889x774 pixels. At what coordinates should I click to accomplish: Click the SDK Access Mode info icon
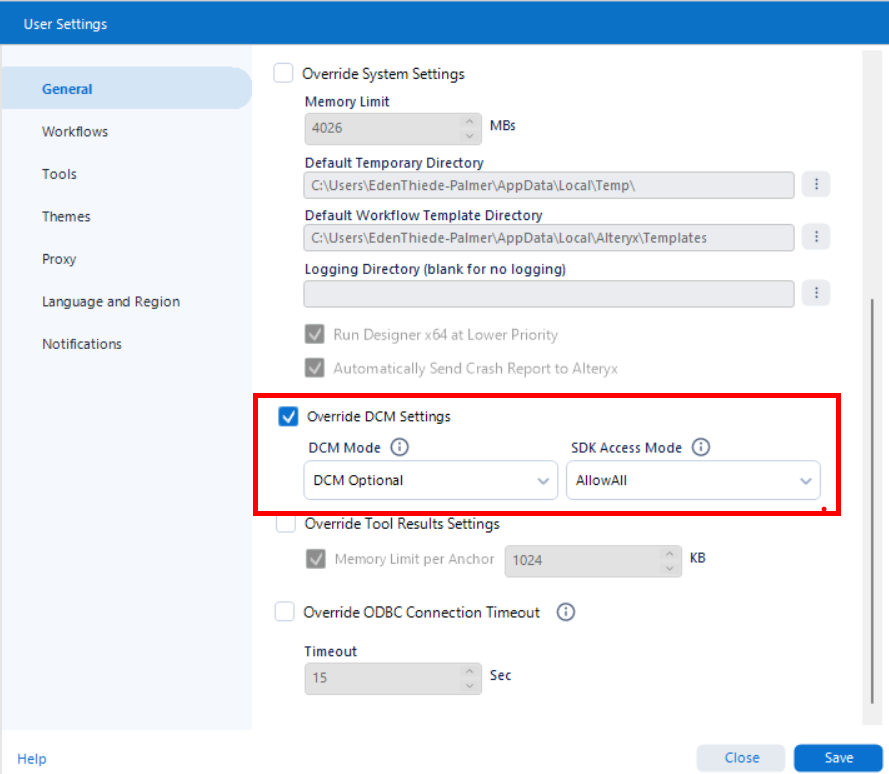pyautogui.click(x=701, y=447)
